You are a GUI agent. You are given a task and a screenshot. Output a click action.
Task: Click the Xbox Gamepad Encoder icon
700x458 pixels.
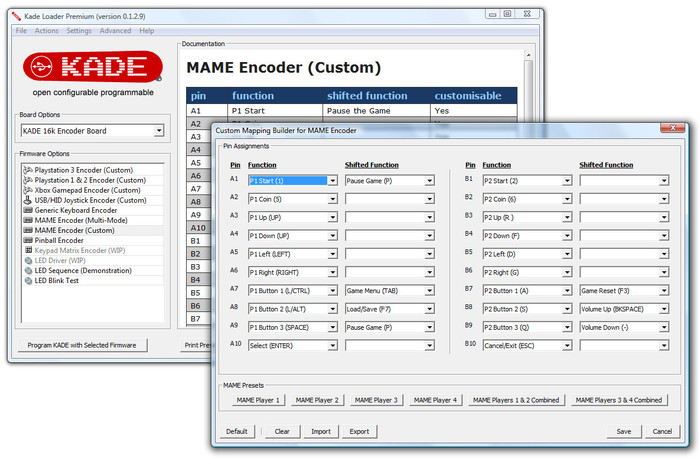[28, 190]
